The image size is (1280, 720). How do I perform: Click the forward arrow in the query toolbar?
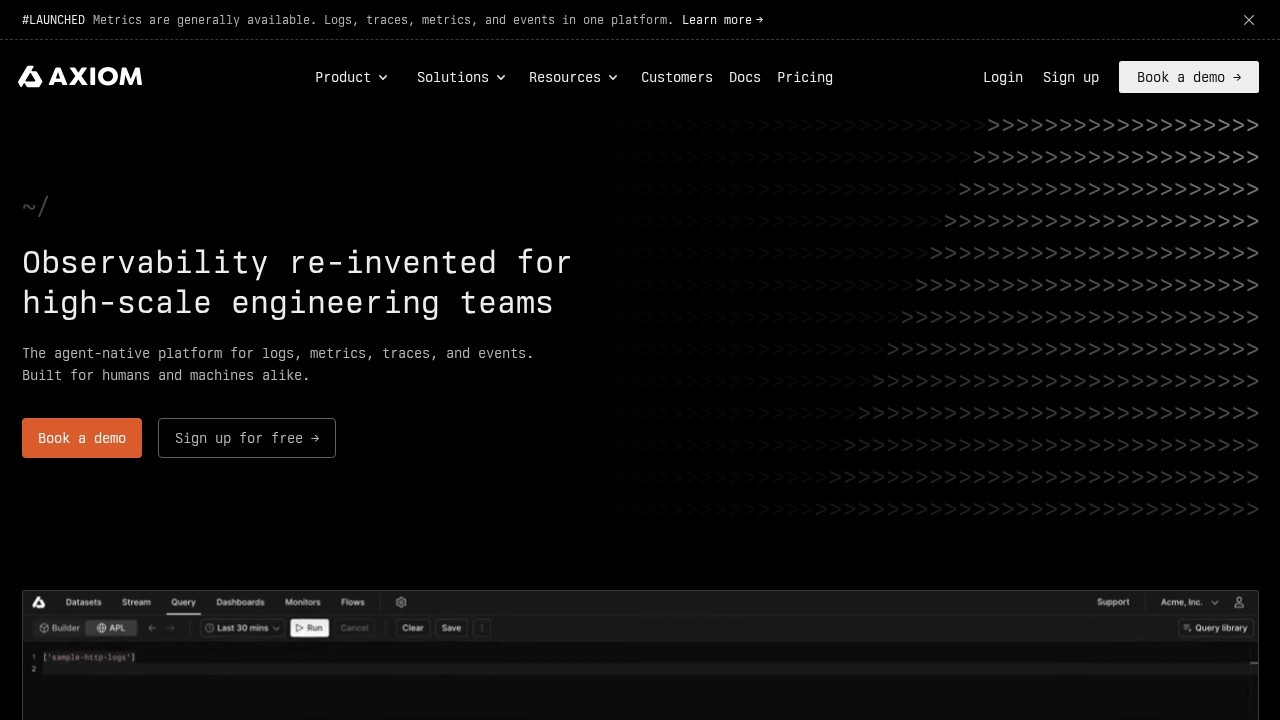[171, 628]
